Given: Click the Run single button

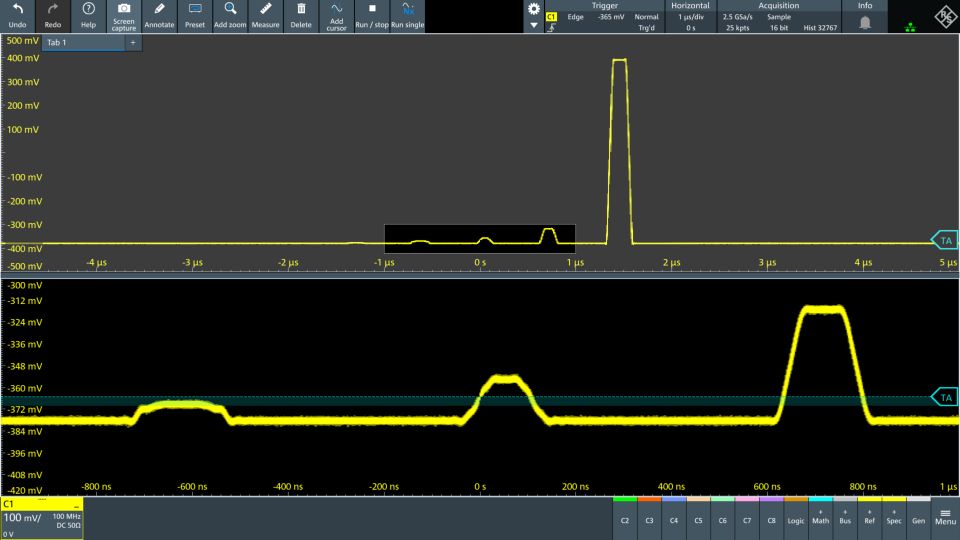Looking at the screenshot, I should (407, 9).
